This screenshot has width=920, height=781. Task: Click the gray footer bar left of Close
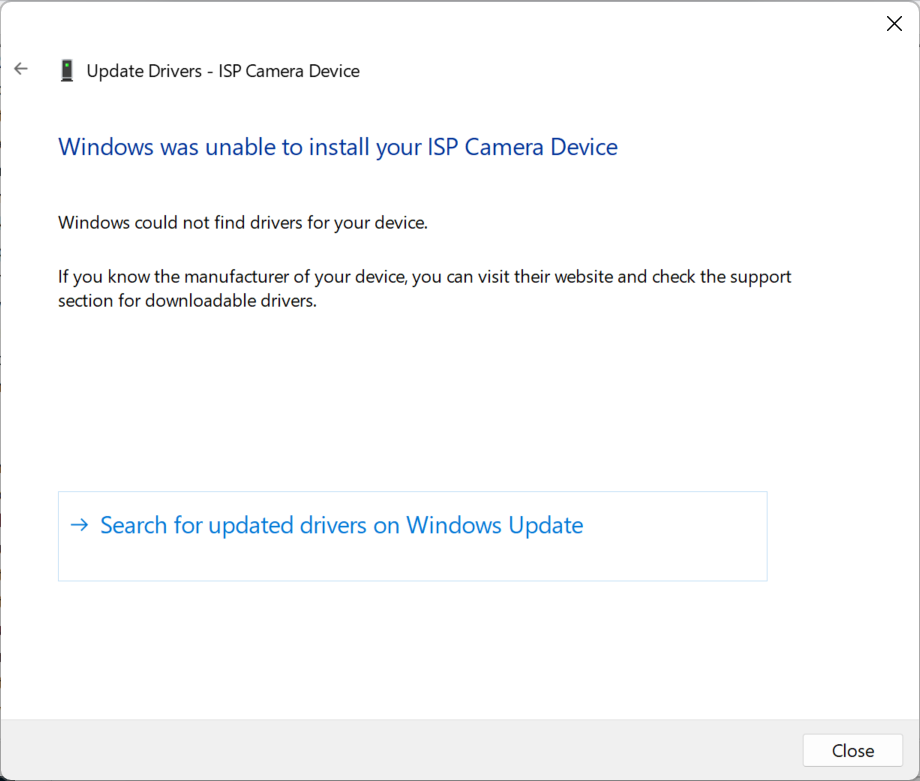point(400,749)
